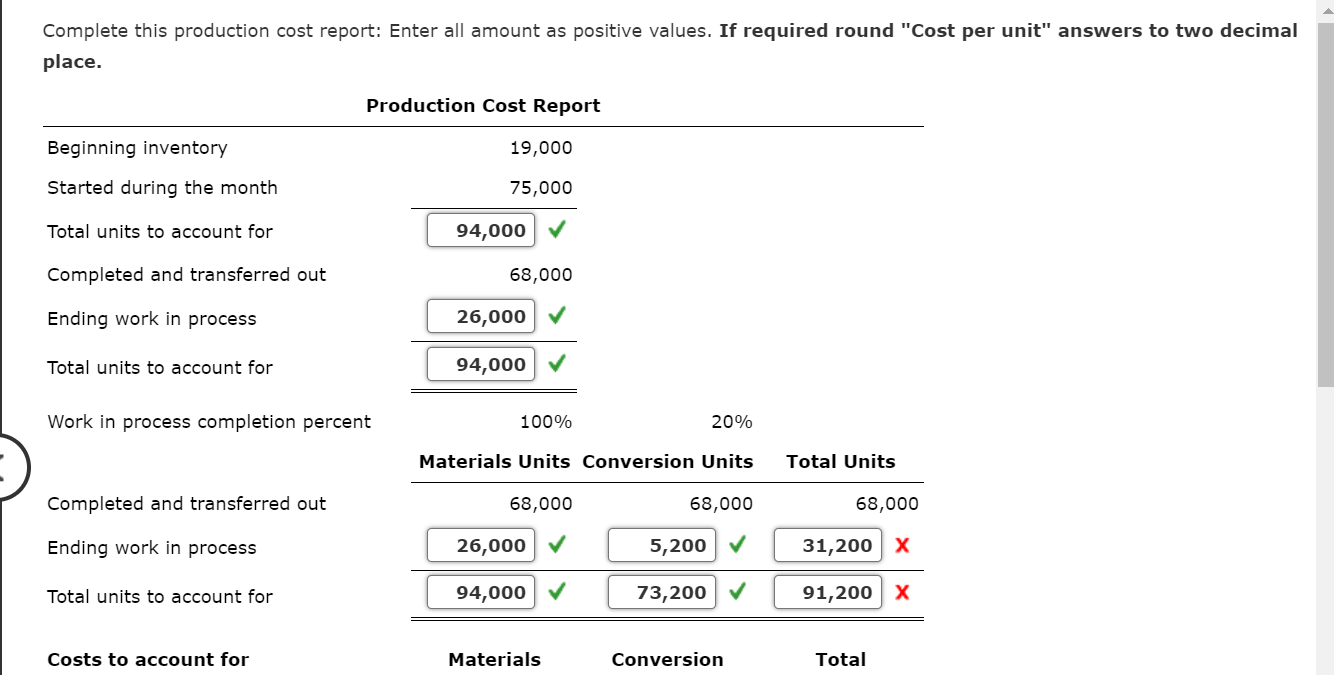Select the 73,200 Conversion Units input field
The image size is (1334, 675).
(x=661, y=592)
